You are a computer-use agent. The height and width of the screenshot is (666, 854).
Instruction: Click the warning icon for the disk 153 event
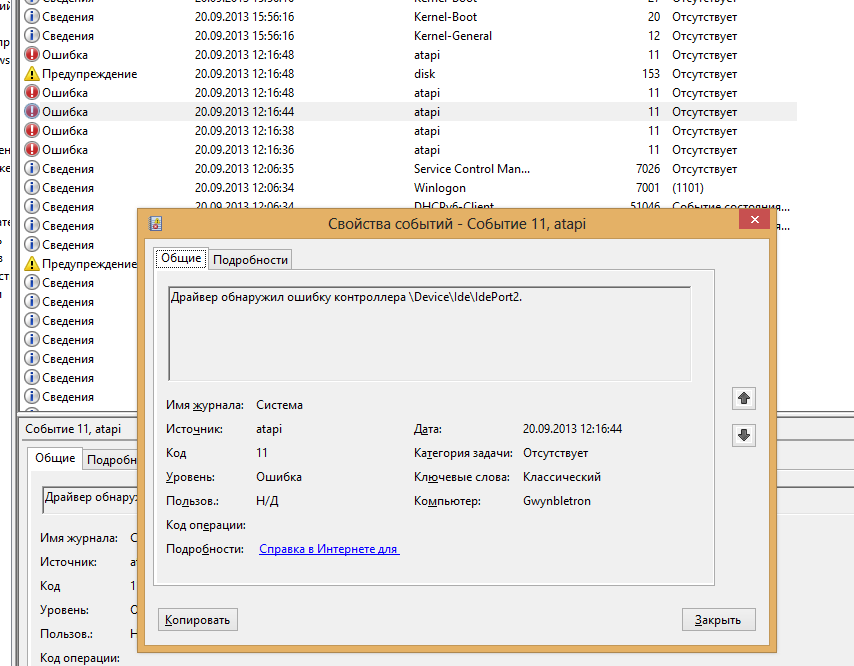pos(32,74)
